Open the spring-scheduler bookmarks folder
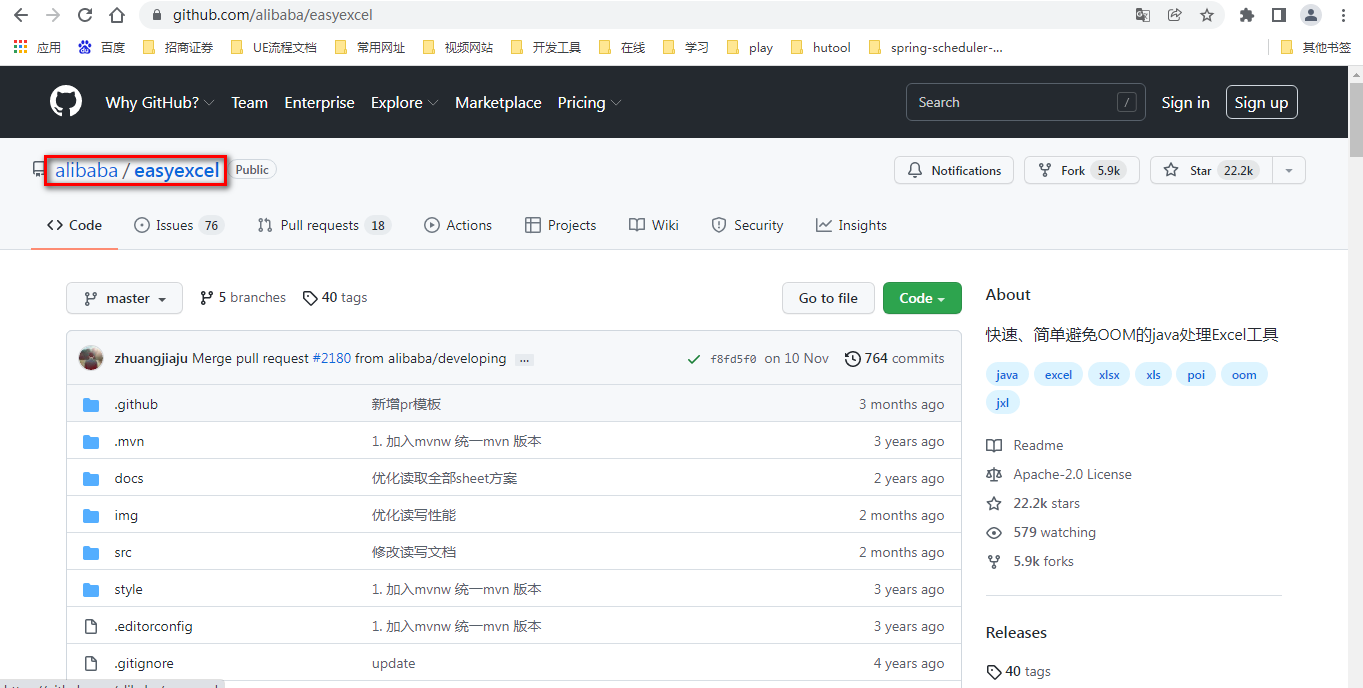Image resolution: width=1363 pixels, height=688 pixels. click(x=935, y=47)
